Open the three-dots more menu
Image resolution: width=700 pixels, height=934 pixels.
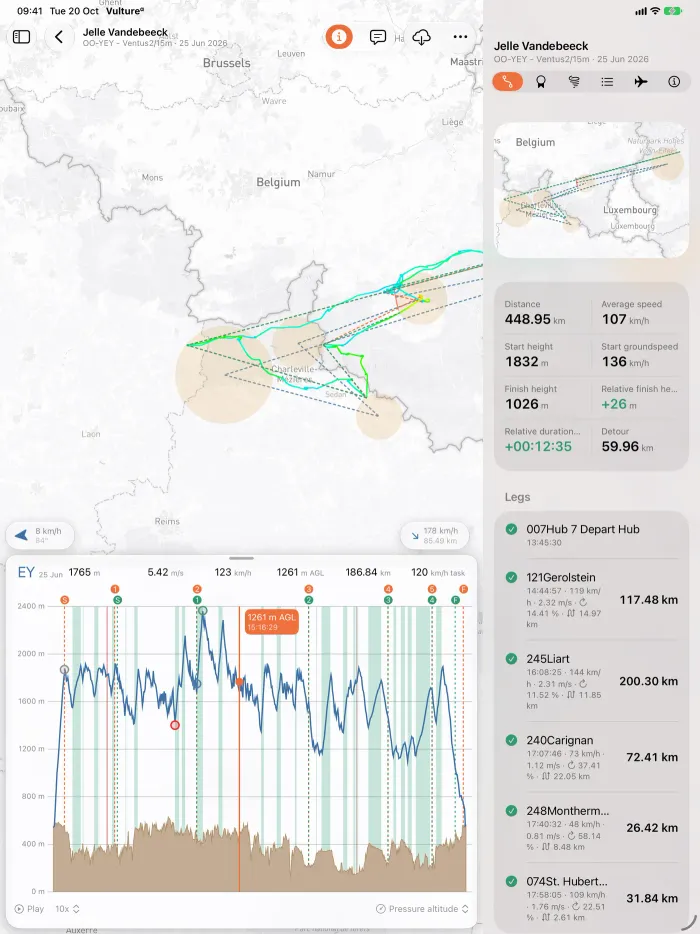point(460,37)
